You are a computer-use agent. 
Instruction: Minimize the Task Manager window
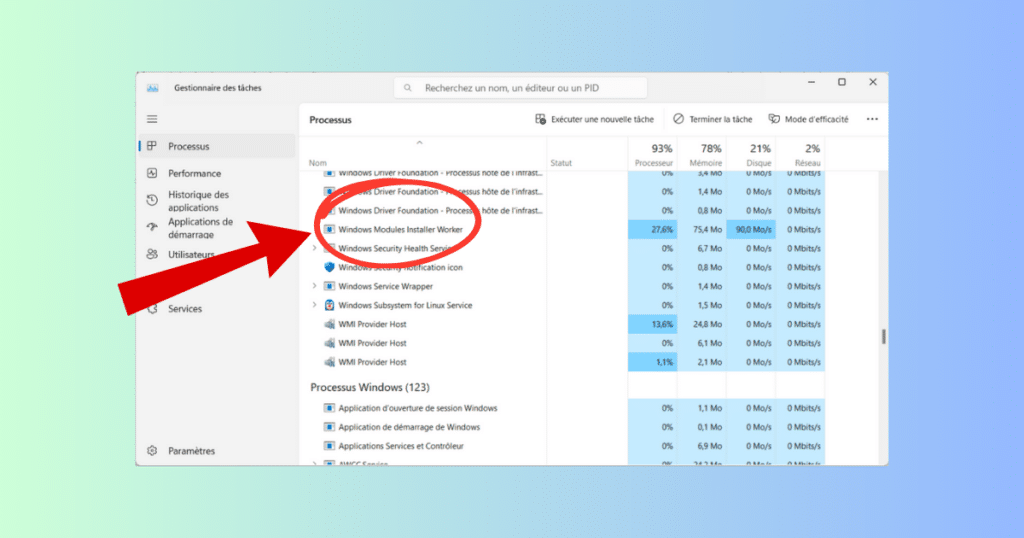point(811,82)
